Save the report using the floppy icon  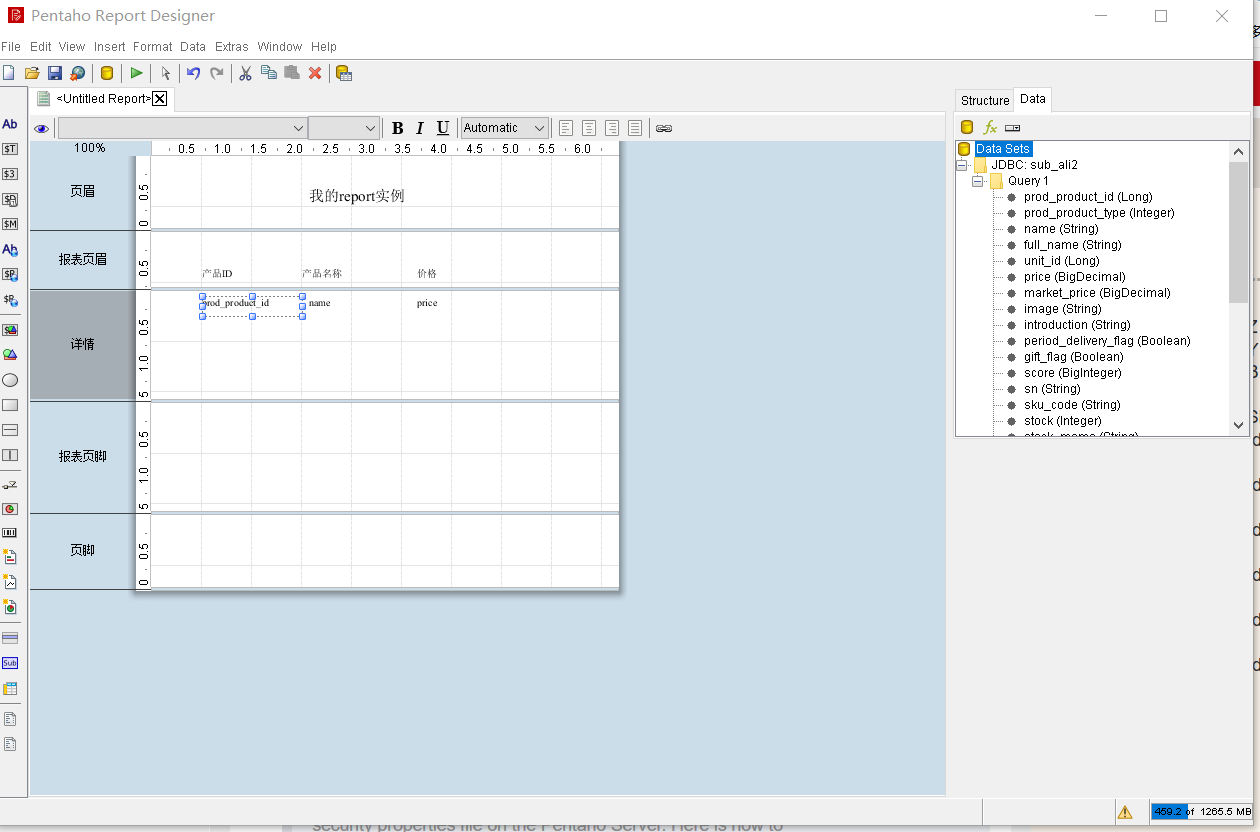pyautogui.click(x=55, y=73)
